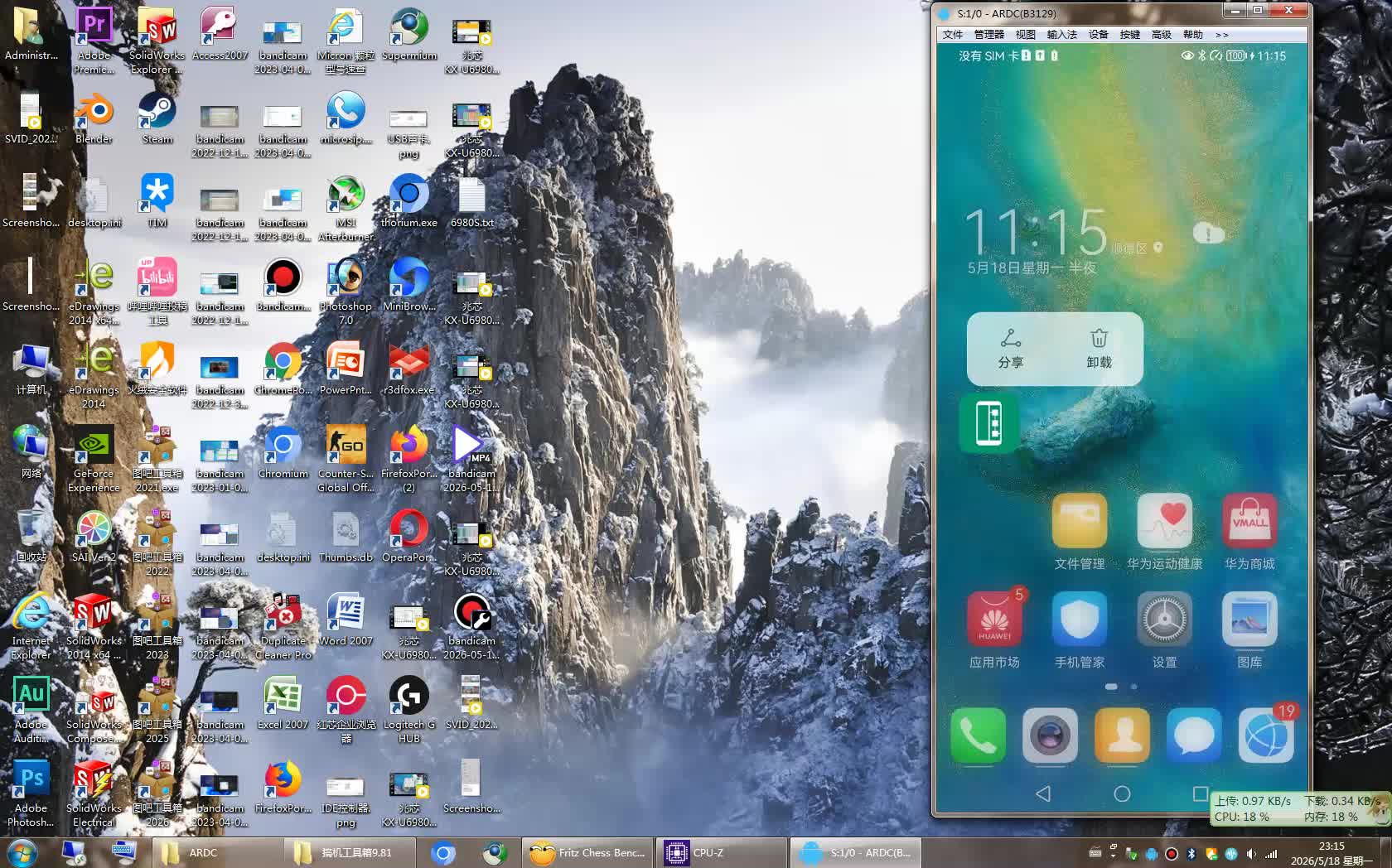Select Photoshop 7.0 desktop shortcut
This screenshot has width=1392, height=868.
pos(346,292)
